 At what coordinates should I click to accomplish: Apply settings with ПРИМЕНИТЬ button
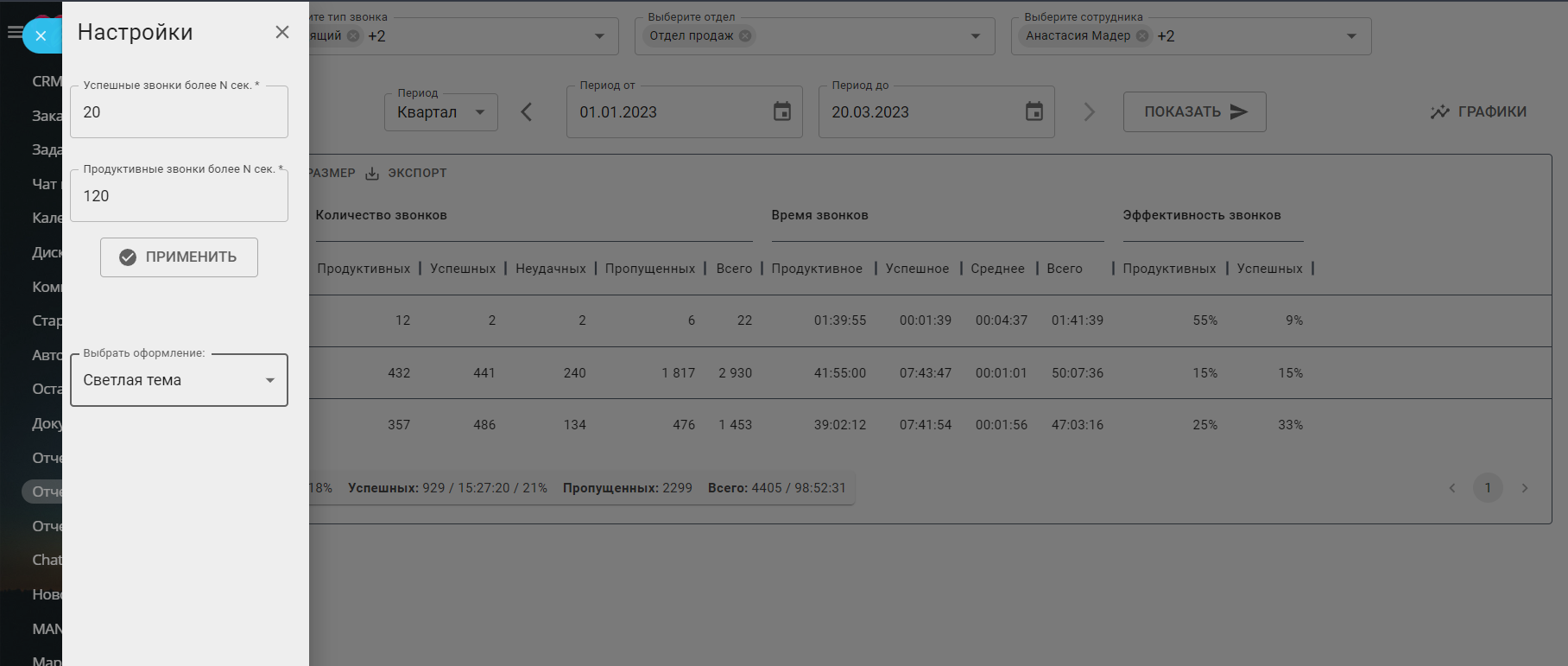[179, 257]
